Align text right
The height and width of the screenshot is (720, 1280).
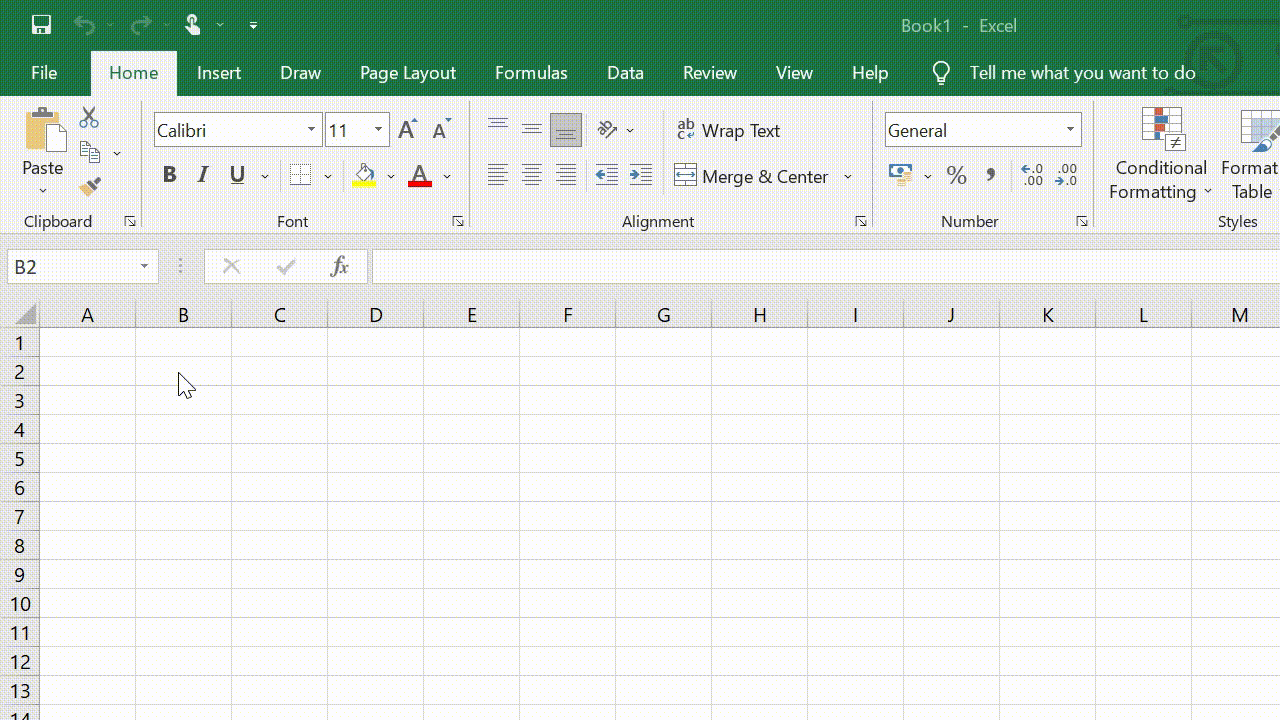pyautogui.click(x=566, y=176)
